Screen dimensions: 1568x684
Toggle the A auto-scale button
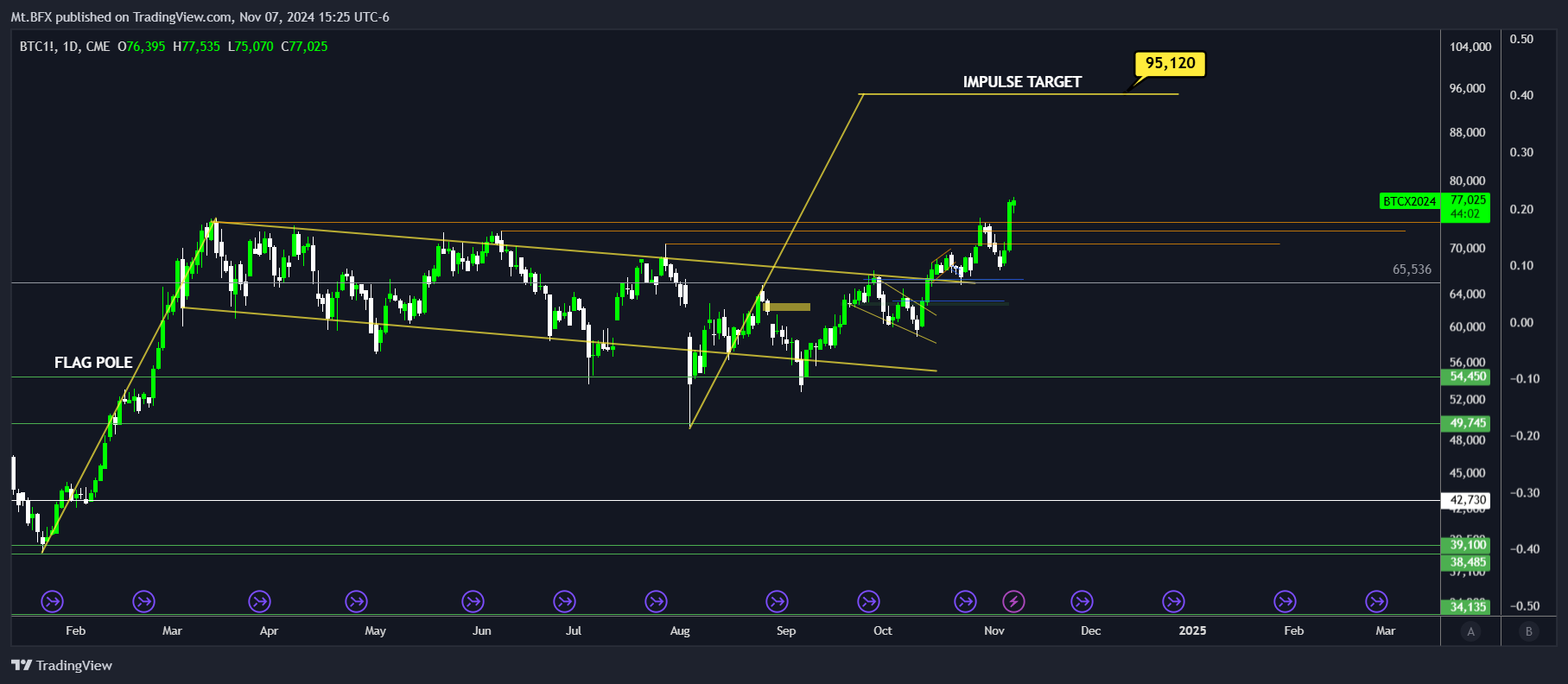point(1471,631)
